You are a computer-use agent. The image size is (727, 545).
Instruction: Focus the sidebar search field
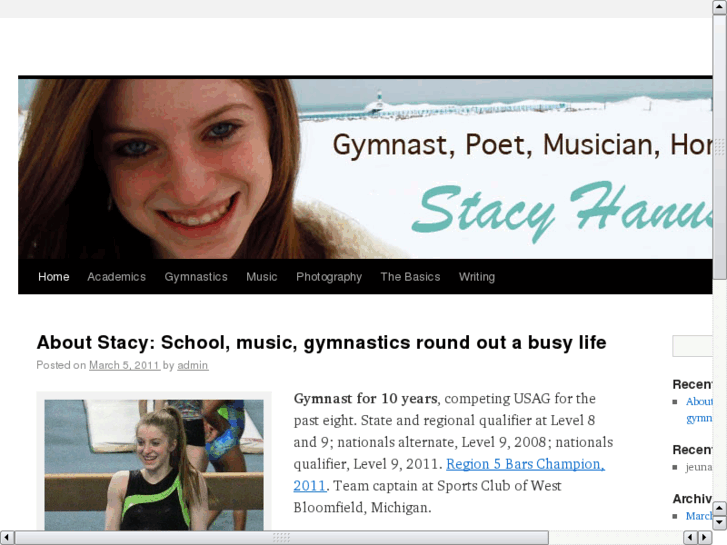click(692, 346)
